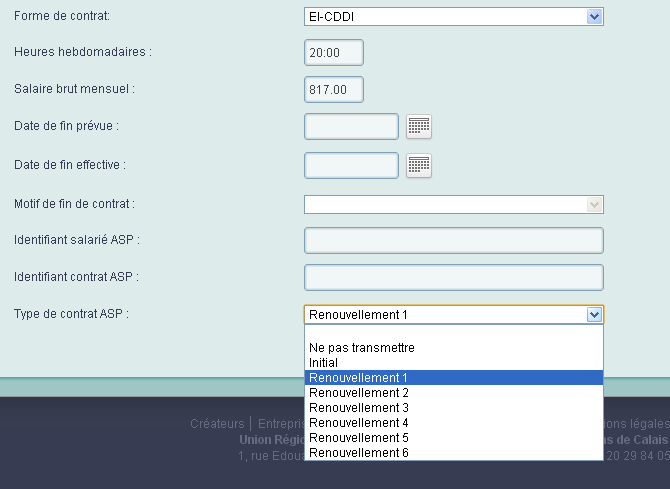Select 'Renouvellement 4' option

tap(454, 422)
